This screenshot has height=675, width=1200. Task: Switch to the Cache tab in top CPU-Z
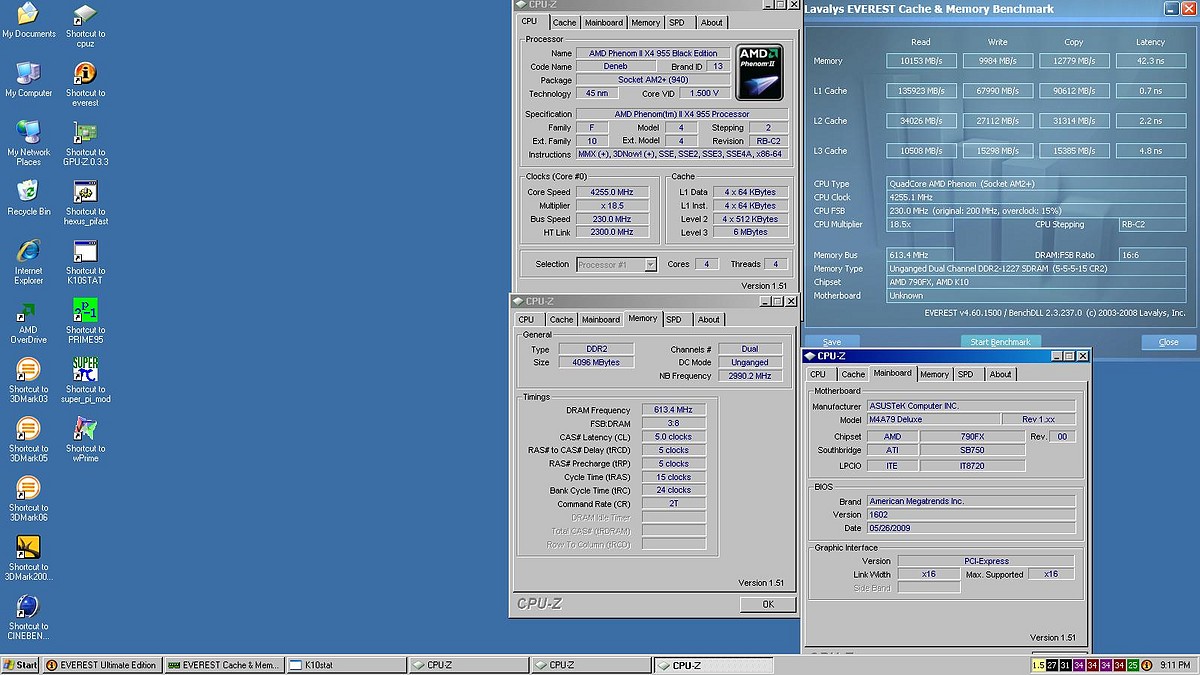564,23
